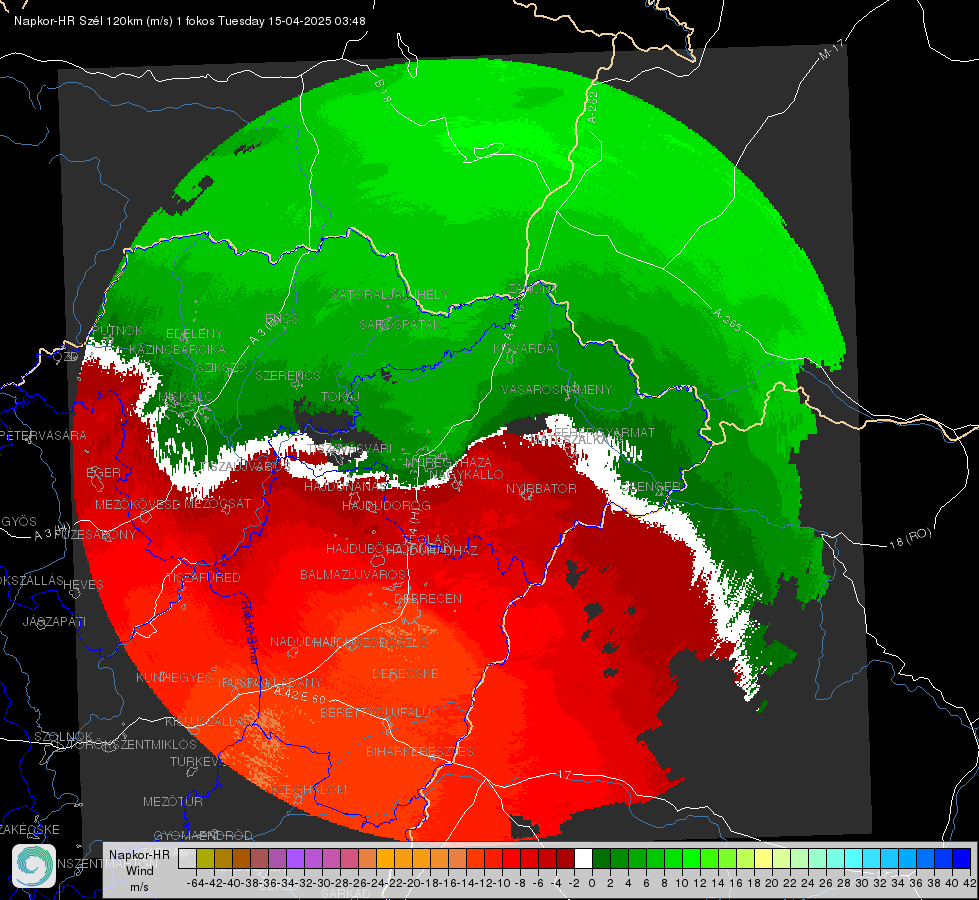Pick the gray swatch at the legend's start

[x=187, y=859]
